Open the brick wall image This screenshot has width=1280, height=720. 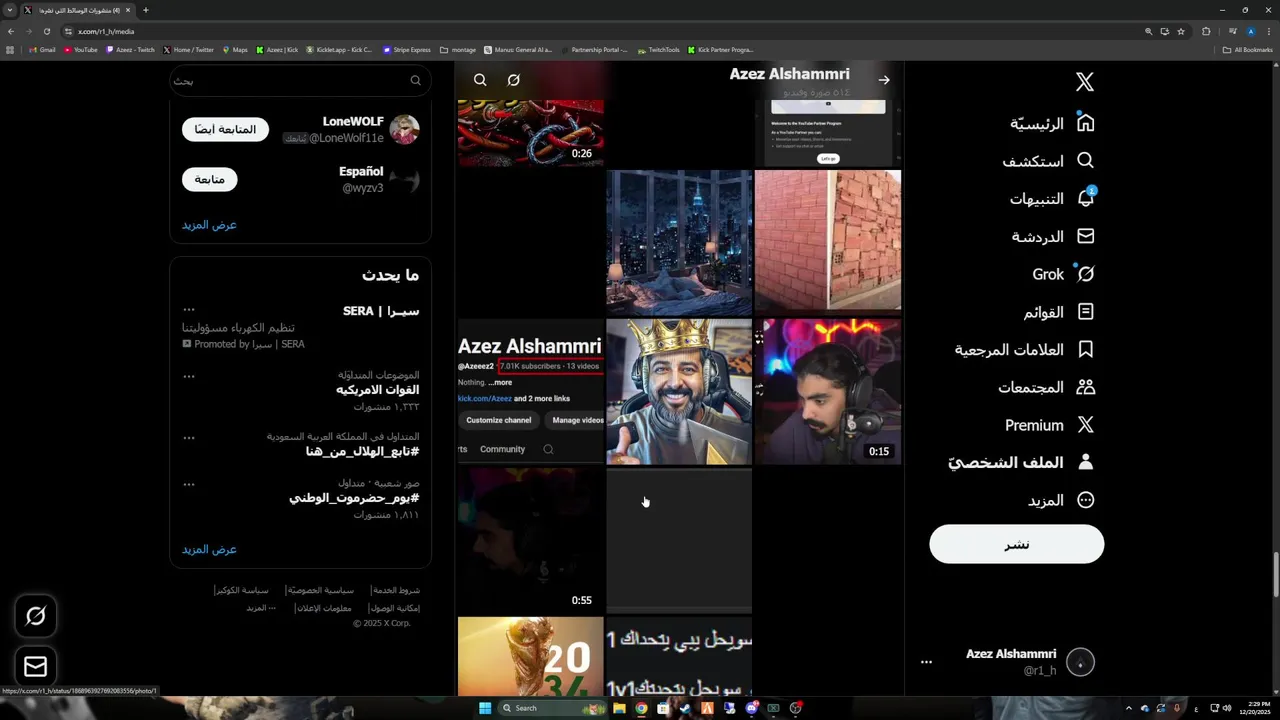(828, 241)
